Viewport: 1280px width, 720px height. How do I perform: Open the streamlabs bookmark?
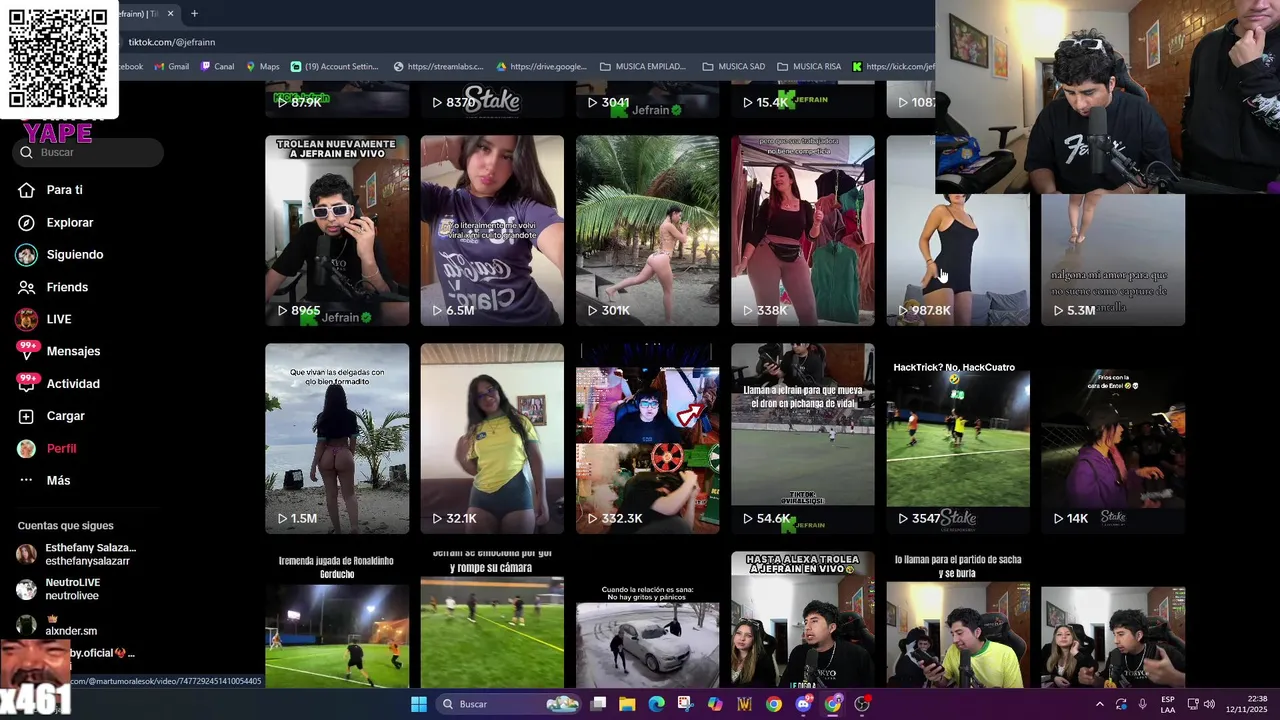click(x=438, y=67)
